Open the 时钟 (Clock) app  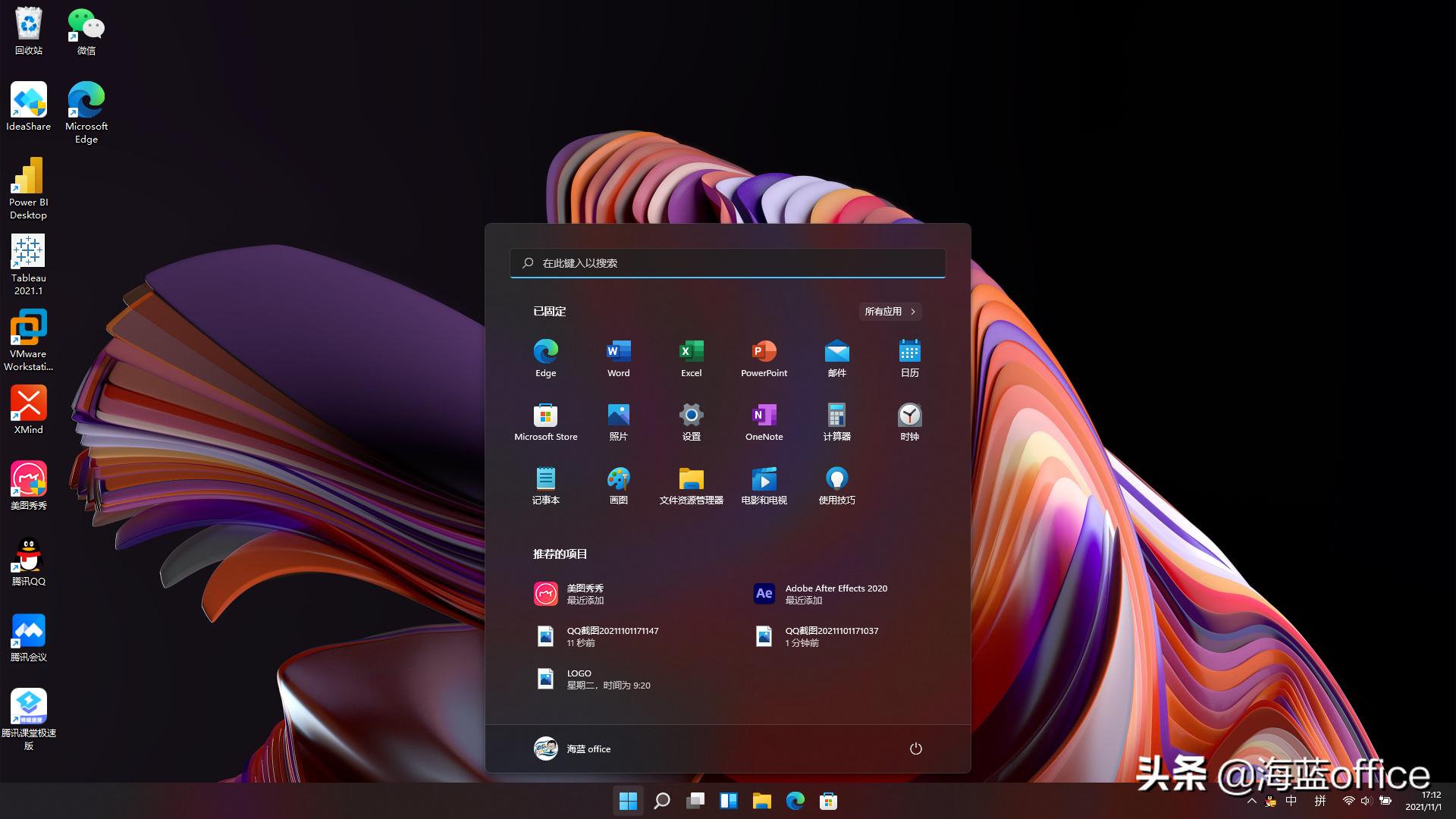[x=909, y=421]
